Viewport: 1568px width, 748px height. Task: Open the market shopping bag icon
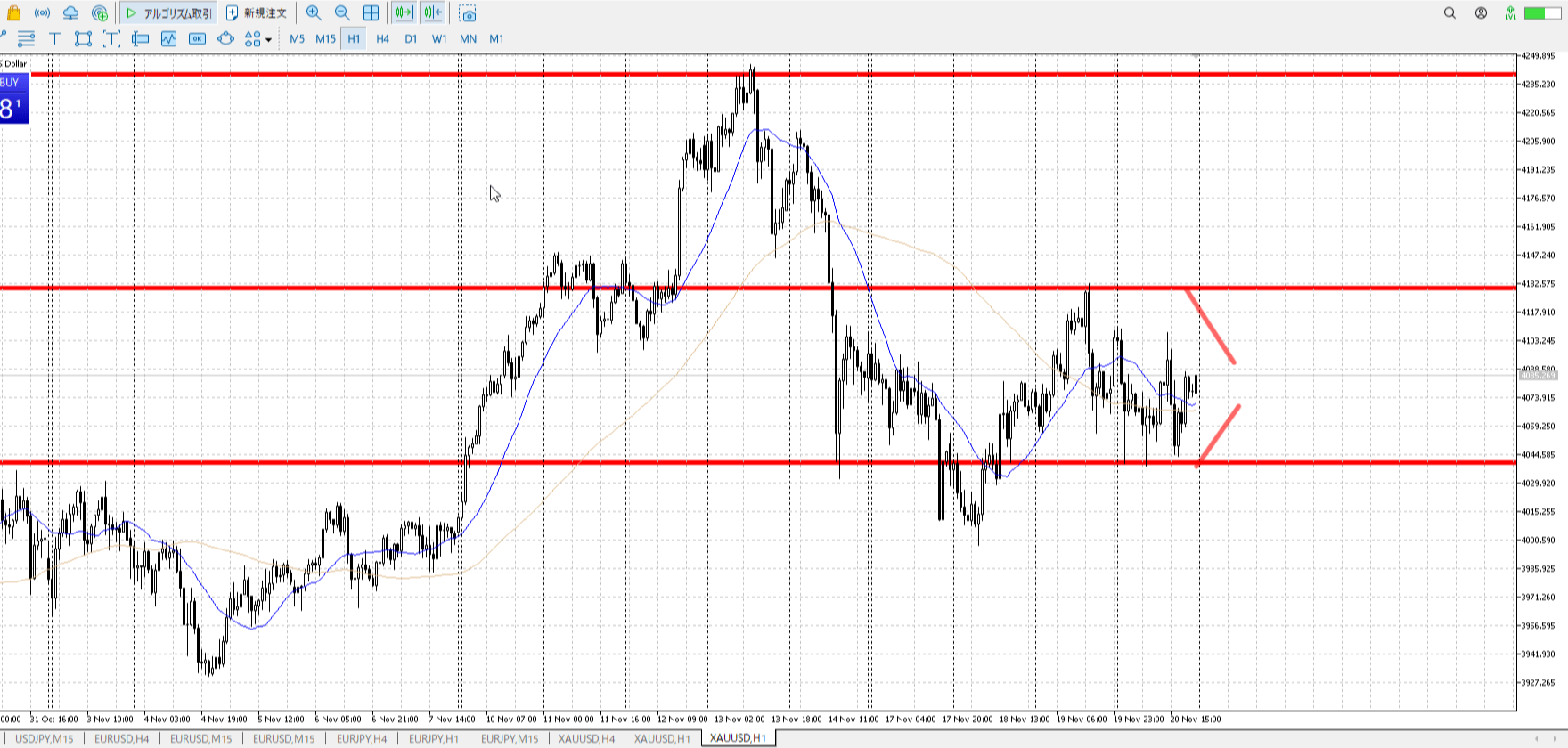coord(13,12)
